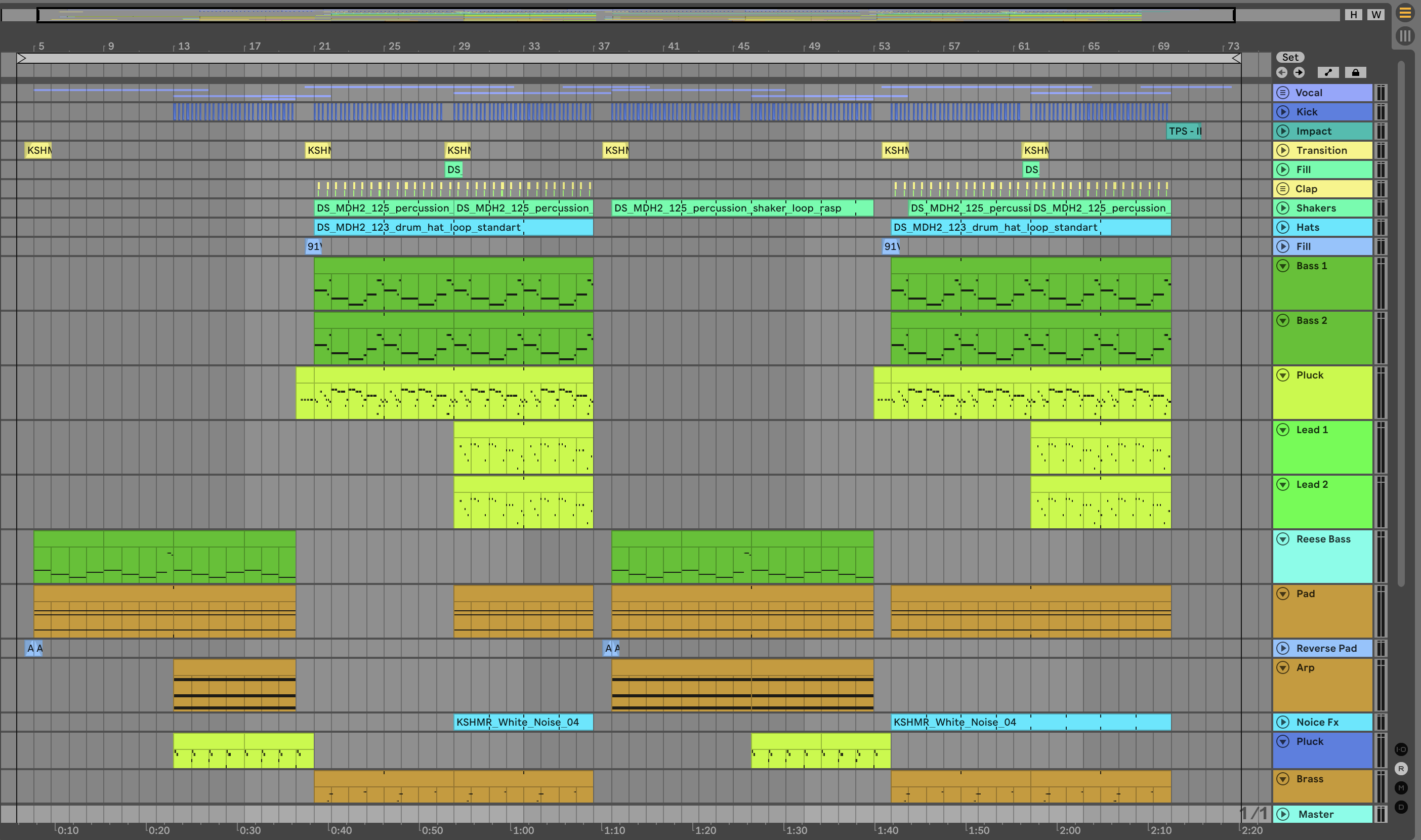1421x840 pixels.
Task: Toggle the Mixer (M) section button
Action: 1401,788
